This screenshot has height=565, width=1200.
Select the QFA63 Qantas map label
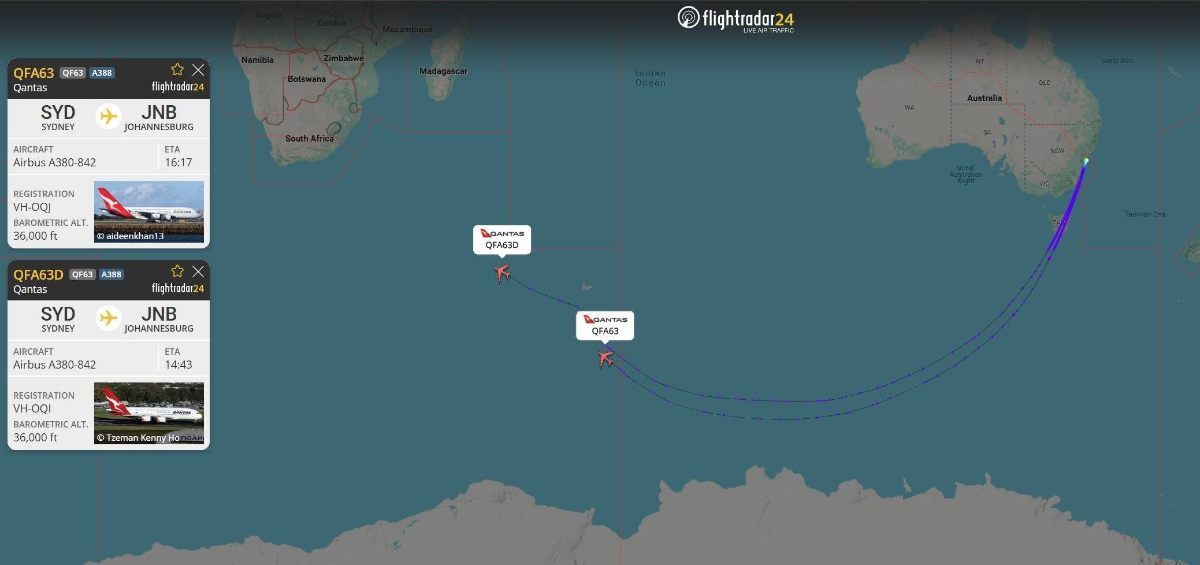click(605, 325)
